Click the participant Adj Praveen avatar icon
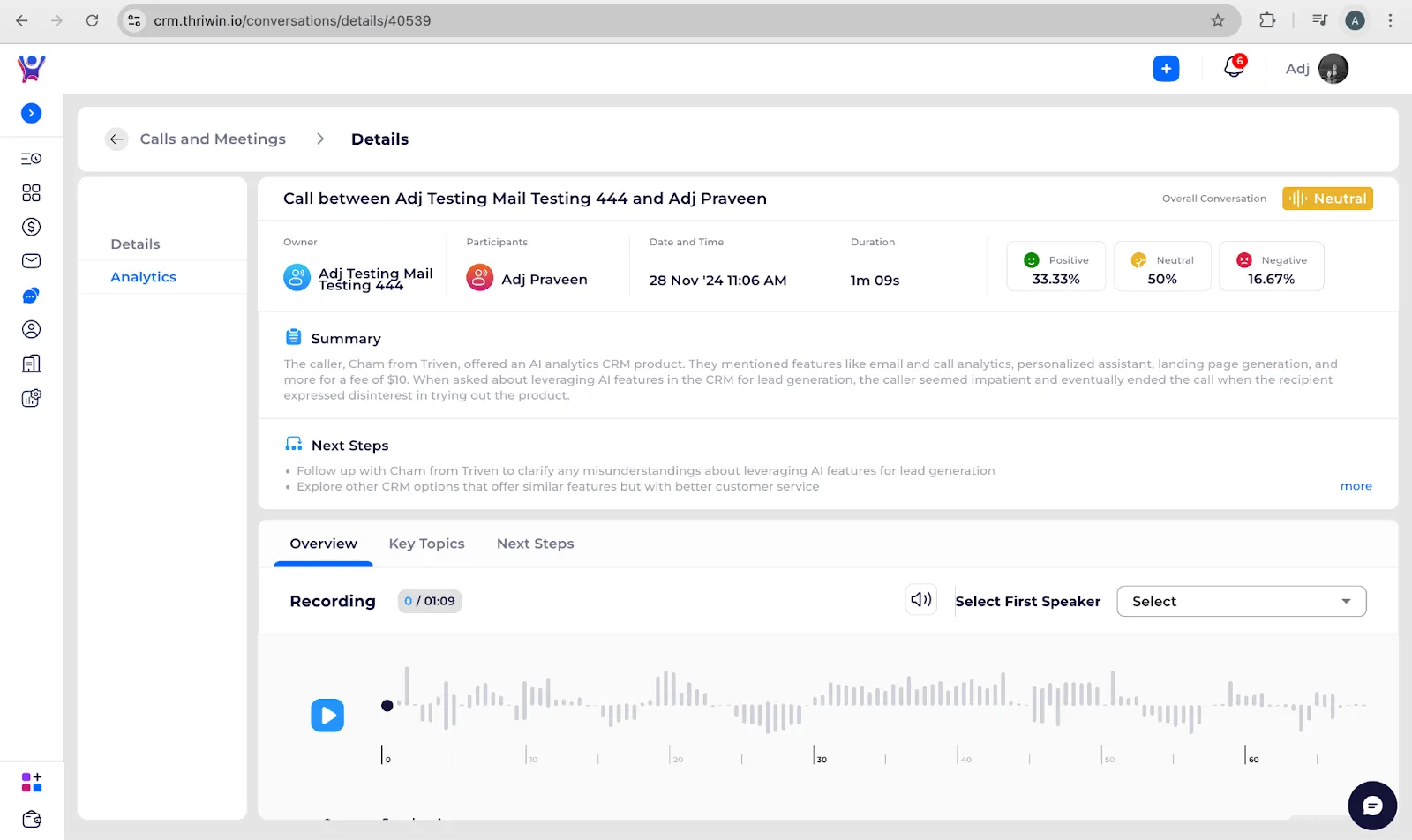This screenshot has width=1412, height=840. pos(479,278)
